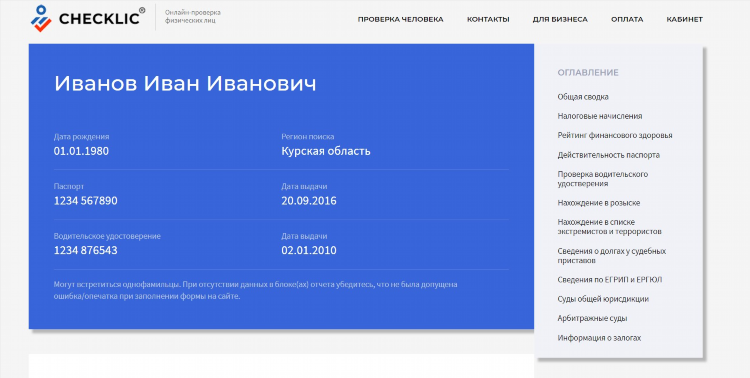Open Рейтинг финансового здоровья link
The width and height of the screenshot is (750, 378).
tap(615, 135)
